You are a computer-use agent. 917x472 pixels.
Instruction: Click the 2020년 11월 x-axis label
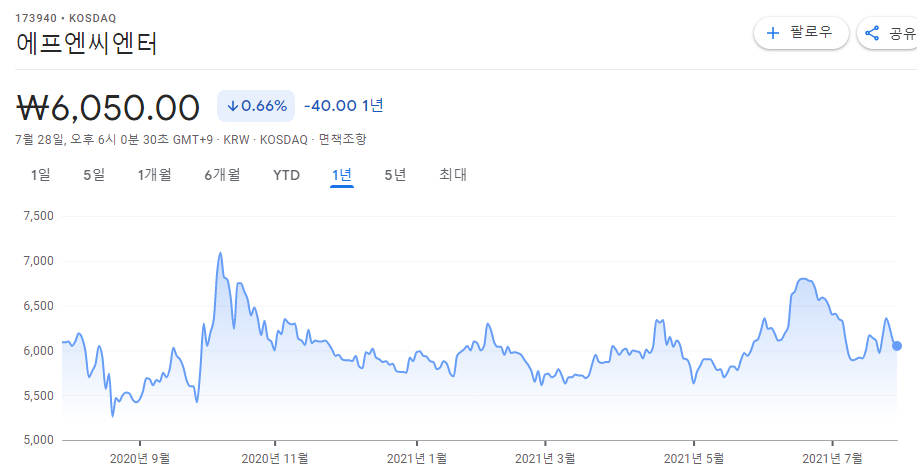click(275, 458)
